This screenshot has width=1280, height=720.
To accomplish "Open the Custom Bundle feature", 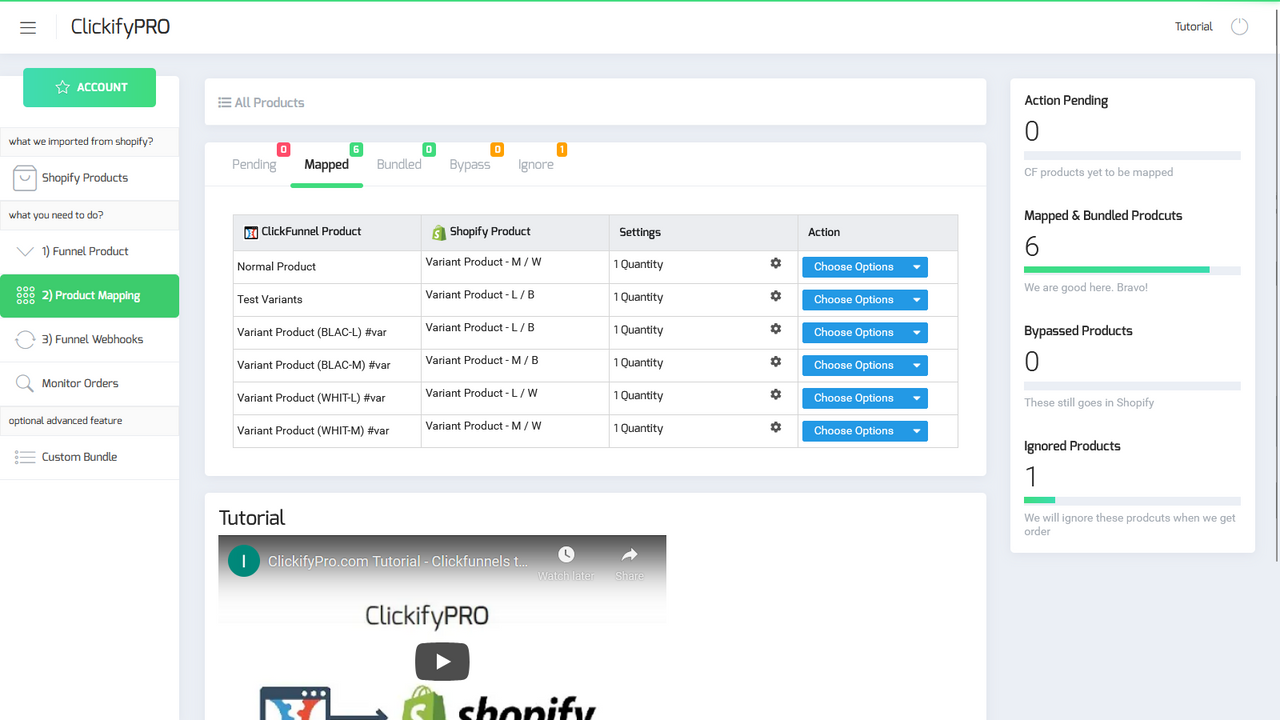I will [78, 456].
